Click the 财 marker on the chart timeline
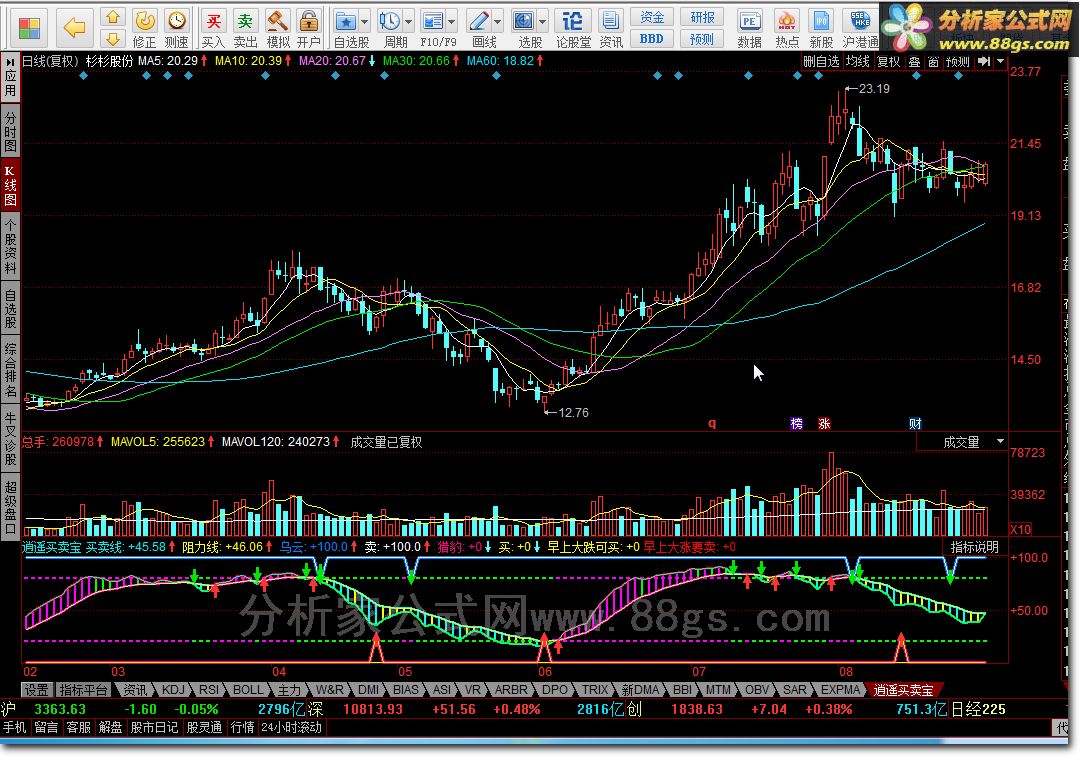The image size is (1081, 757). pyautogui.click(x=915, y=423)
